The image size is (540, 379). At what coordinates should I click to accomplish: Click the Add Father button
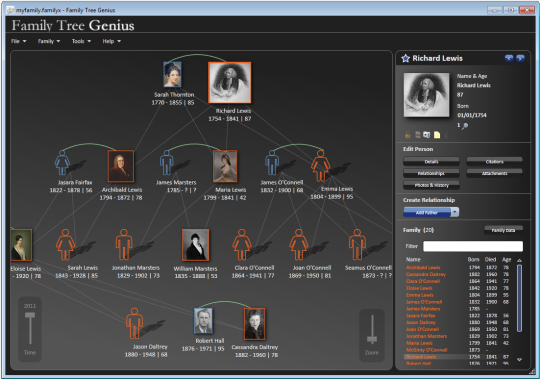pos(427,212)
